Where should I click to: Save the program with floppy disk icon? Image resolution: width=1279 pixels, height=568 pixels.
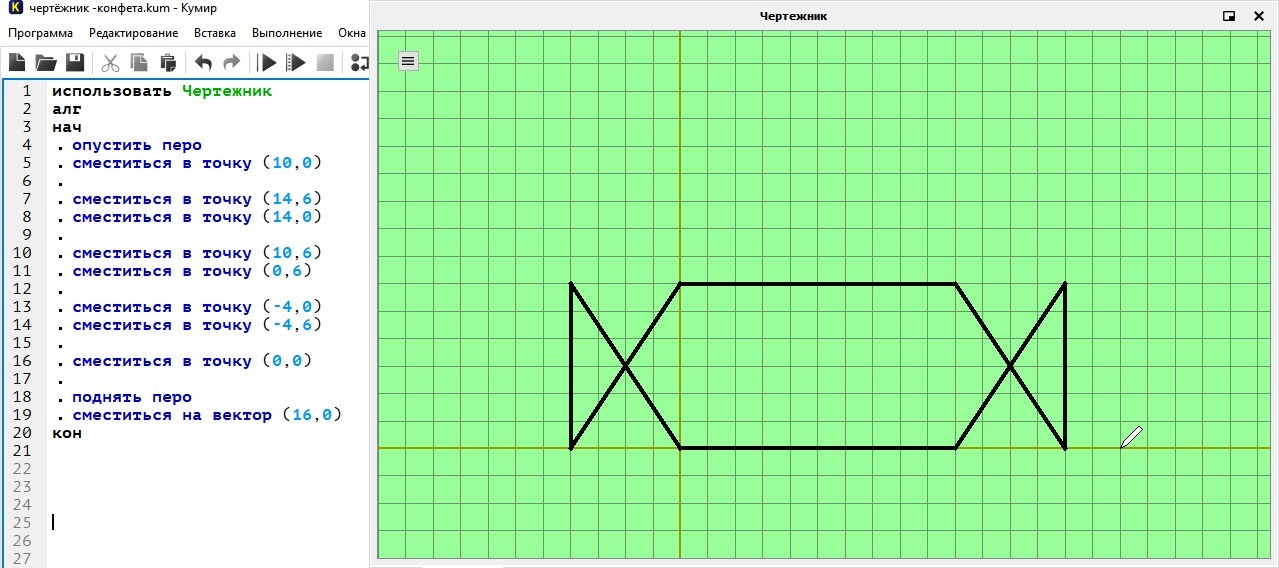click(x=75, y=63)
